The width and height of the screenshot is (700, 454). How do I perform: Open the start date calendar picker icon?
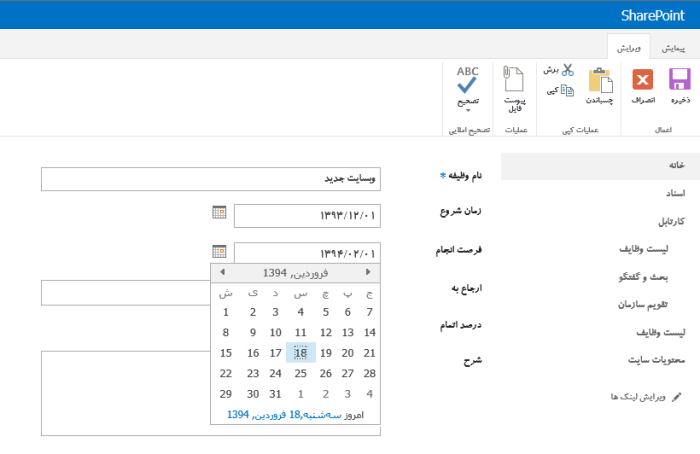point(219,212)
